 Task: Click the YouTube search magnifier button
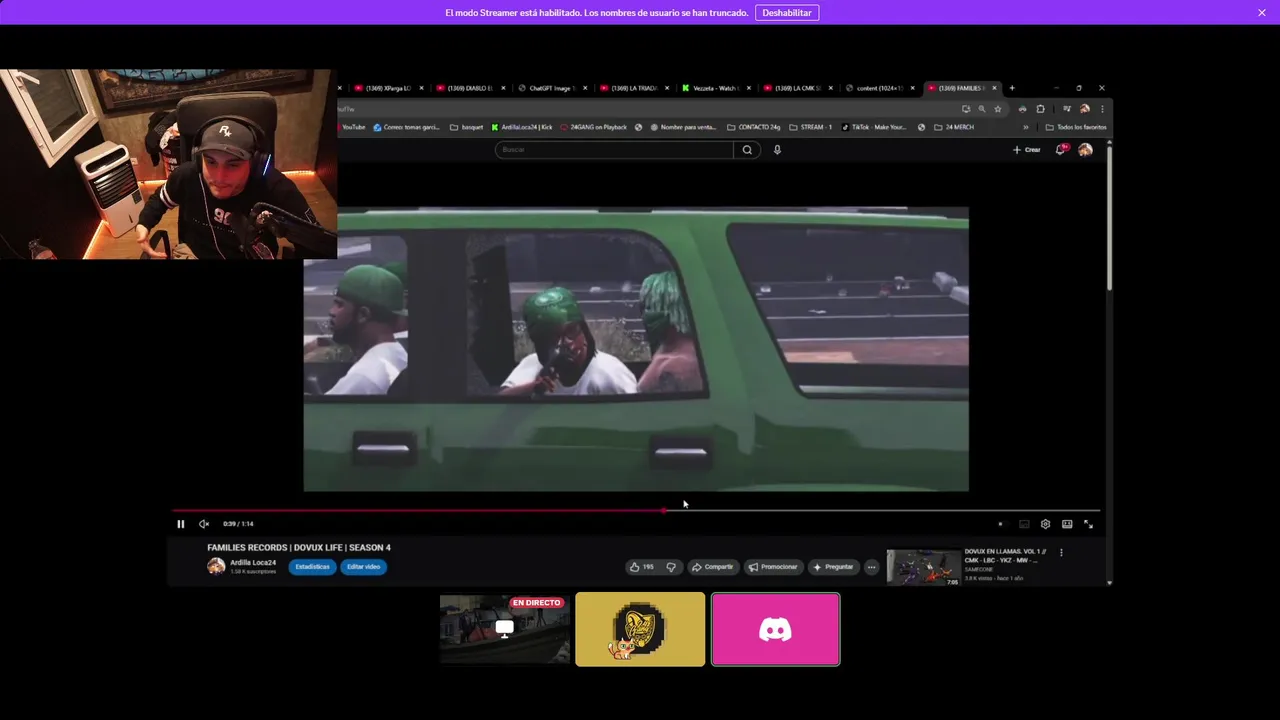click(747, 150)
